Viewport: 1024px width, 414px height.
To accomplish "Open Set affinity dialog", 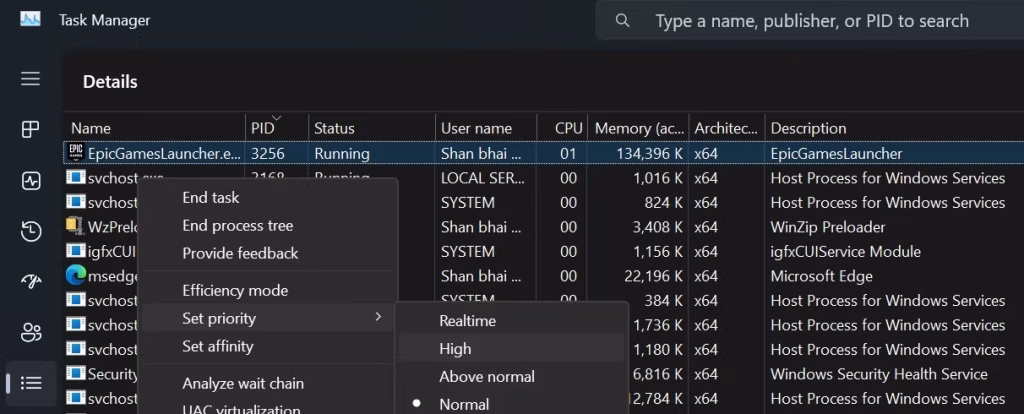I will tap(217, 346).
